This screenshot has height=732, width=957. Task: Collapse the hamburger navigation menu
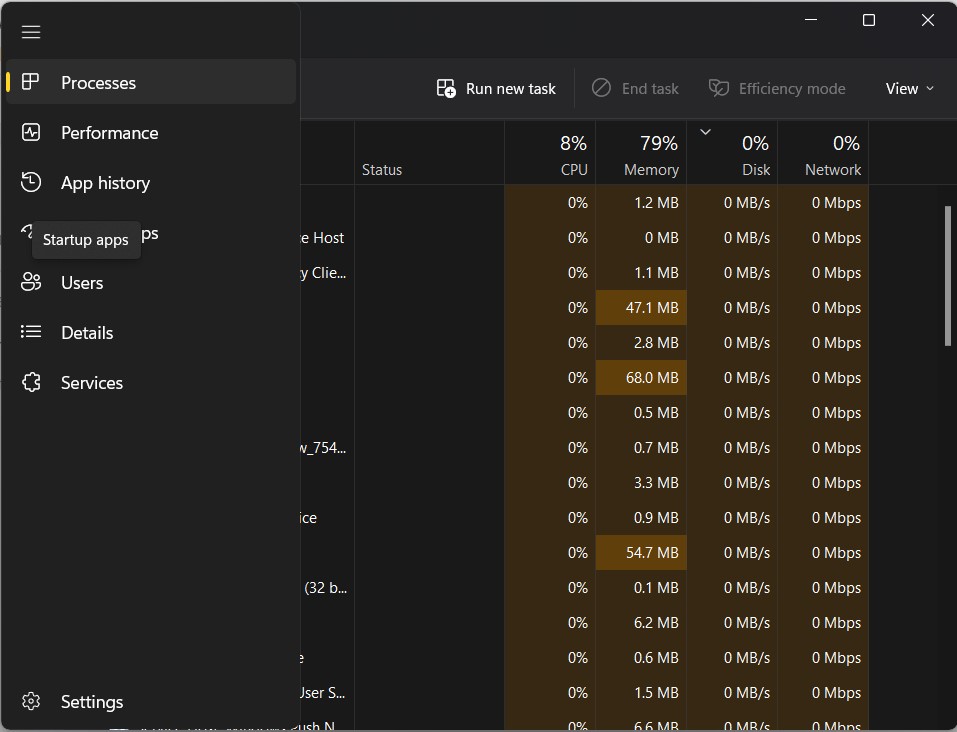click(x=31, y=32)
